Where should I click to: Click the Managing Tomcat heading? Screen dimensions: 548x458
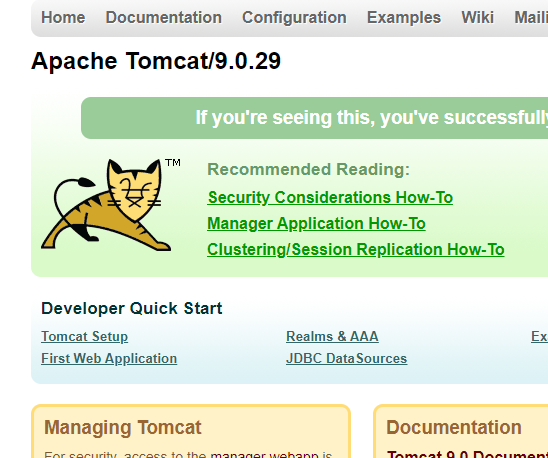pyautogui.click(x=123, y=427)
